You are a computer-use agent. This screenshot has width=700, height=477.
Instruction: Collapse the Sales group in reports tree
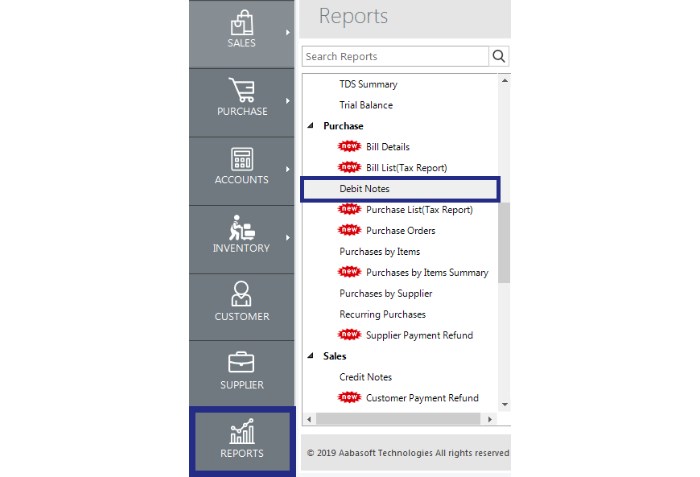tap(310, 356)
